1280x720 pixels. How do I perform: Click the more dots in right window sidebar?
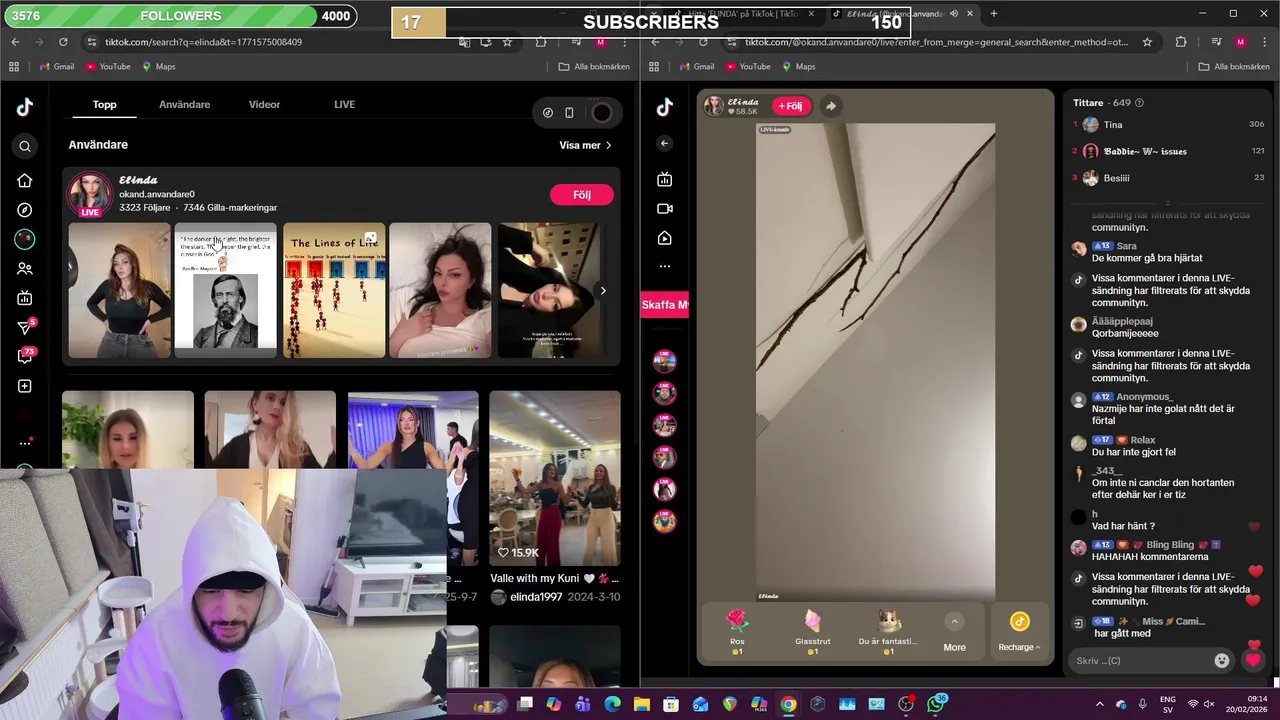click(665, 266)
